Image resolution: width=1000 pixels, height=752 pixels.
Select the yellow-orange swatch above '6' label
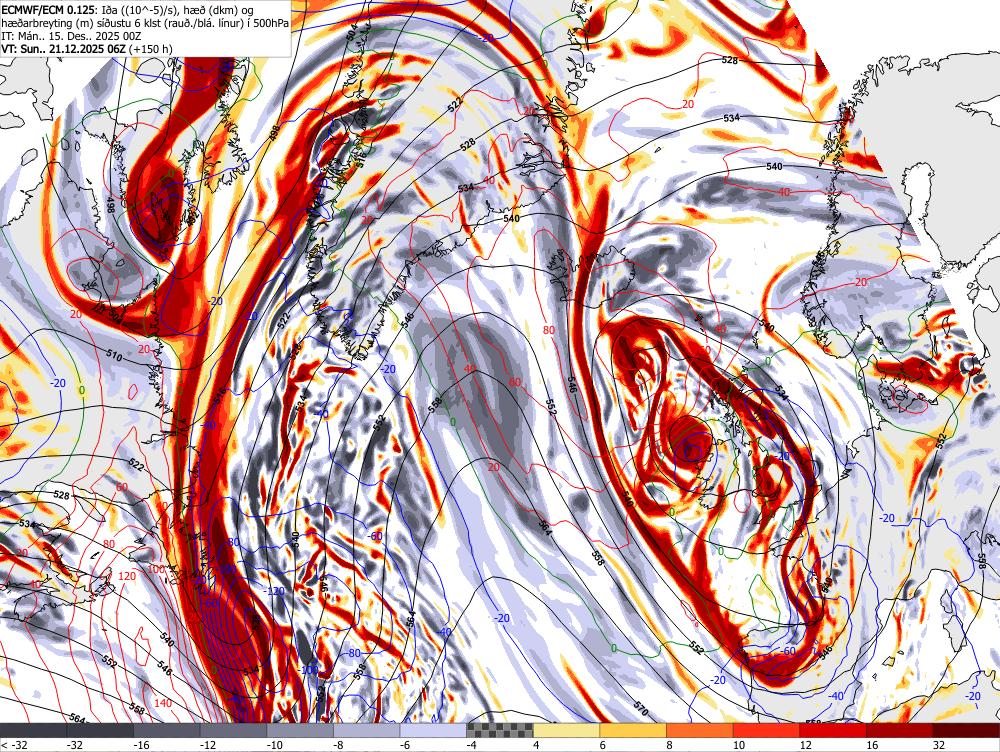pos(633,730)
